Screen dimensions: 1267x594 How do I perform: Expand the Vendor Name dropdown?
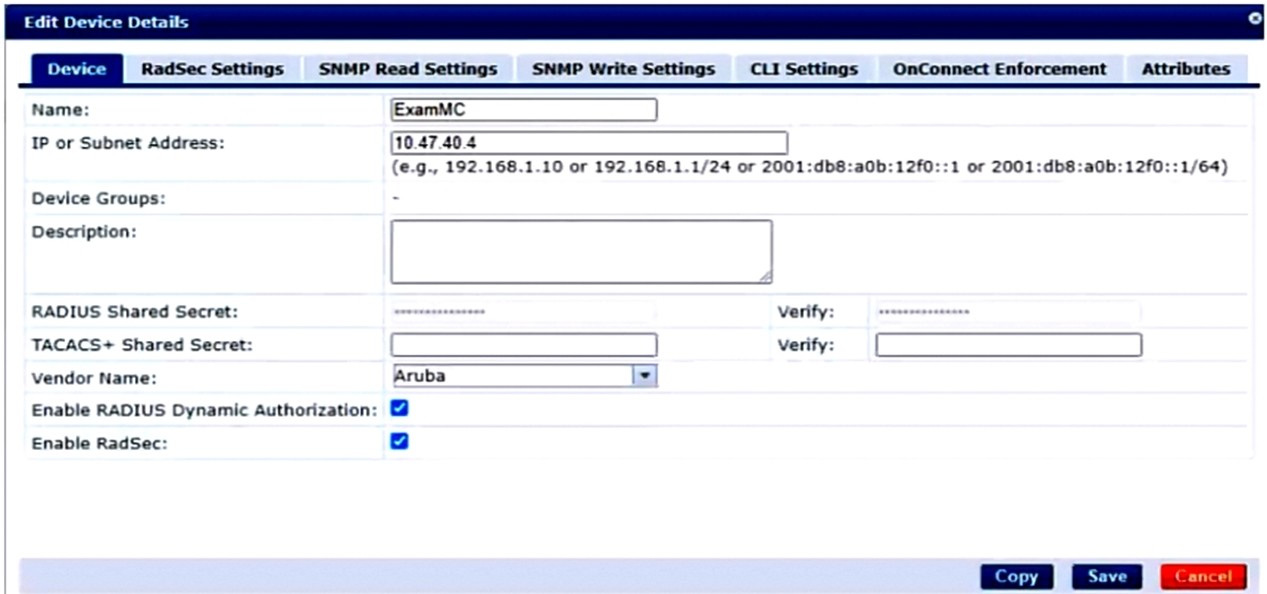click(x=645, y=376)
